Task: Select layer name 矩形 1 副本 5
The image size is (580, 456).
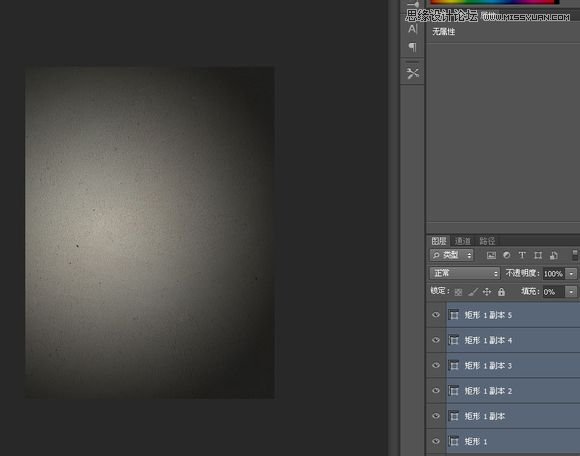Action: click(488, 315)
